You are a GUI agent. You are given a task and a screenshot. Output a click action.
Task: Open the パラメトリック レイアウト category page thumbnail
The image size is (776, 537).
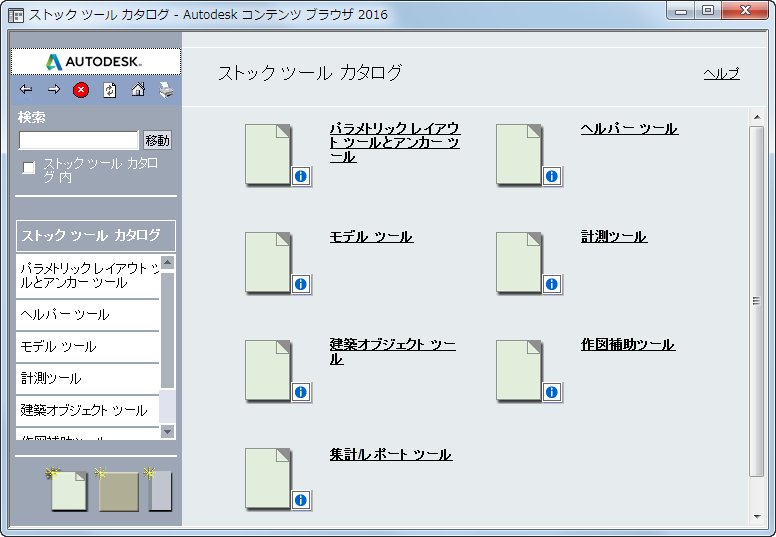click(x=268, y=154)
